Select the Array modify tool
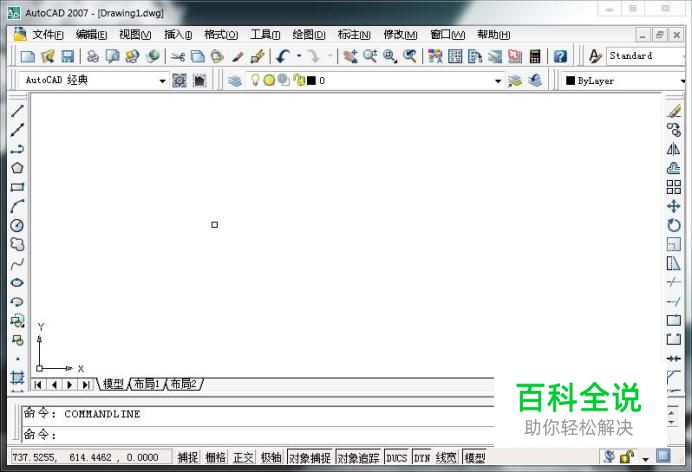 pos(673,187)
